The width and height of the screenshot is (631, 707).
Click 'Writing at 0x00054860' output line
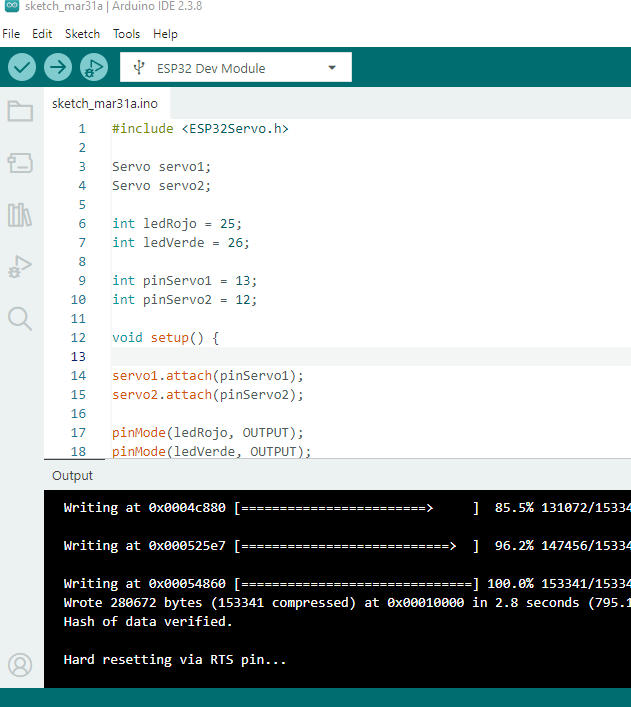347,584
